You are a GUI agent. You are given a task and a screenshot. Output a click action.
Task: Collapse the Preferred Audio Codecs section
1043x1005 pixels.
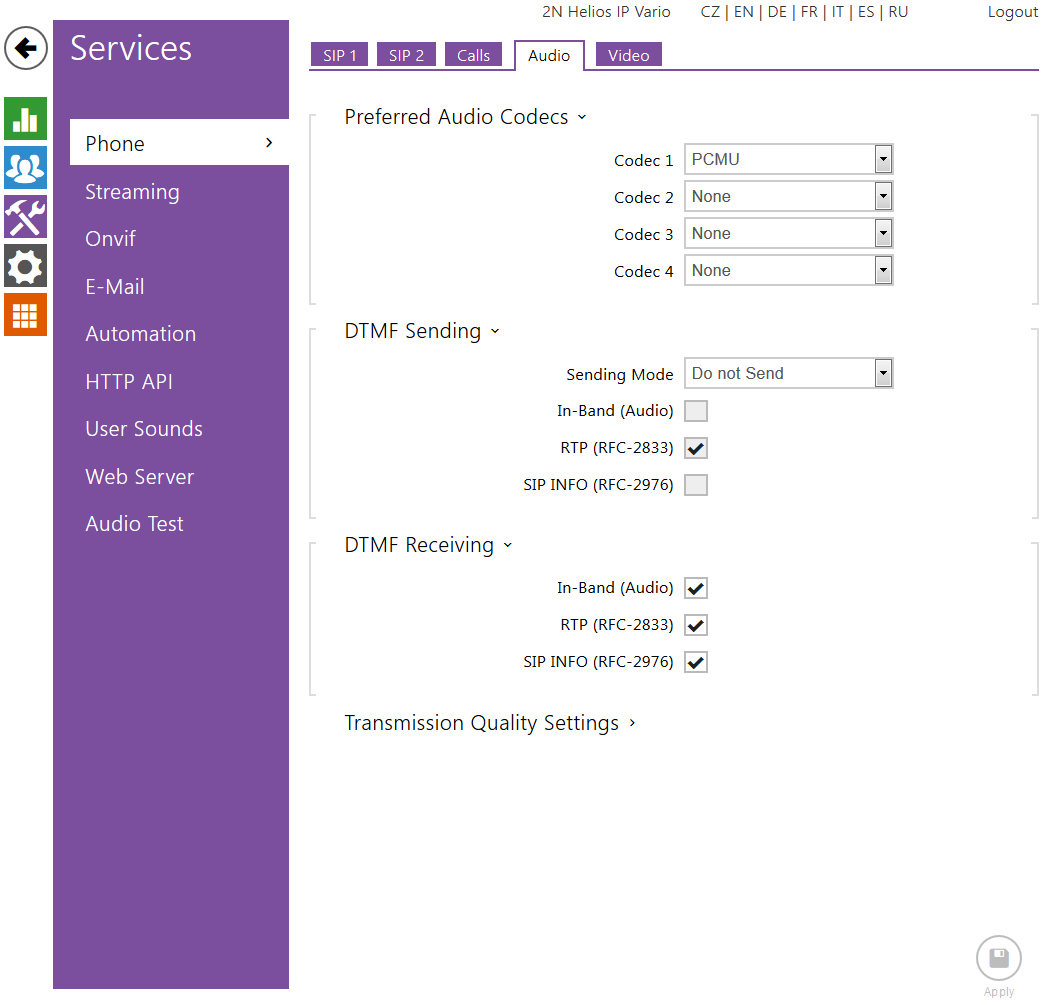point(465,117)
